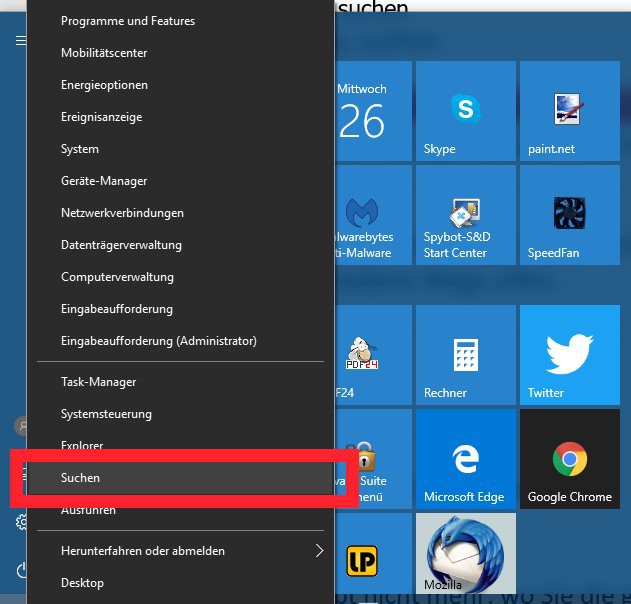Select Eingabeaufforderung (Administrator) entry
The height and width of the screenshot is (604, 631).
tap(158, 341)
